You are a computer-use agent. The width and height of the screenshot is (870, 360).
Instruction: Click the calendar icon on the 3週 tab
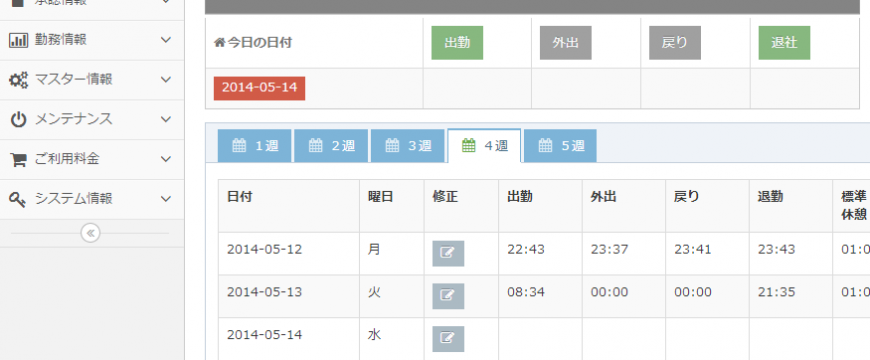click(392, 146)
